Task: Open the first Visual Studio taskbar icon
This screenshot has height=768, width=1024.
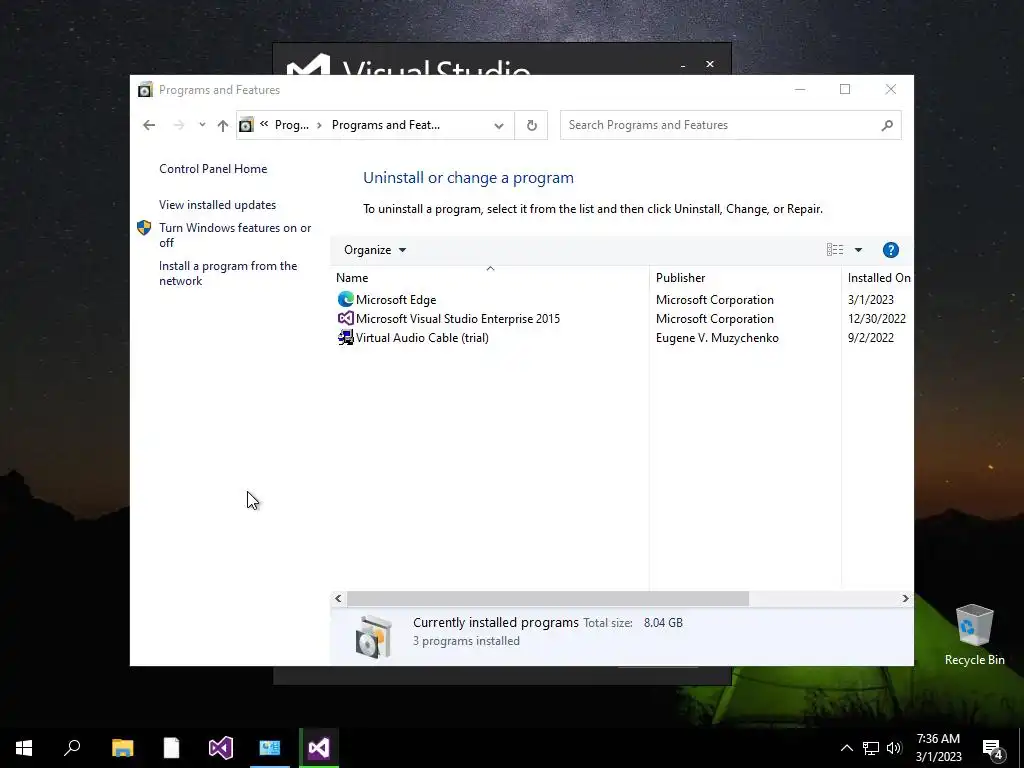Action: tap(221, 748)
